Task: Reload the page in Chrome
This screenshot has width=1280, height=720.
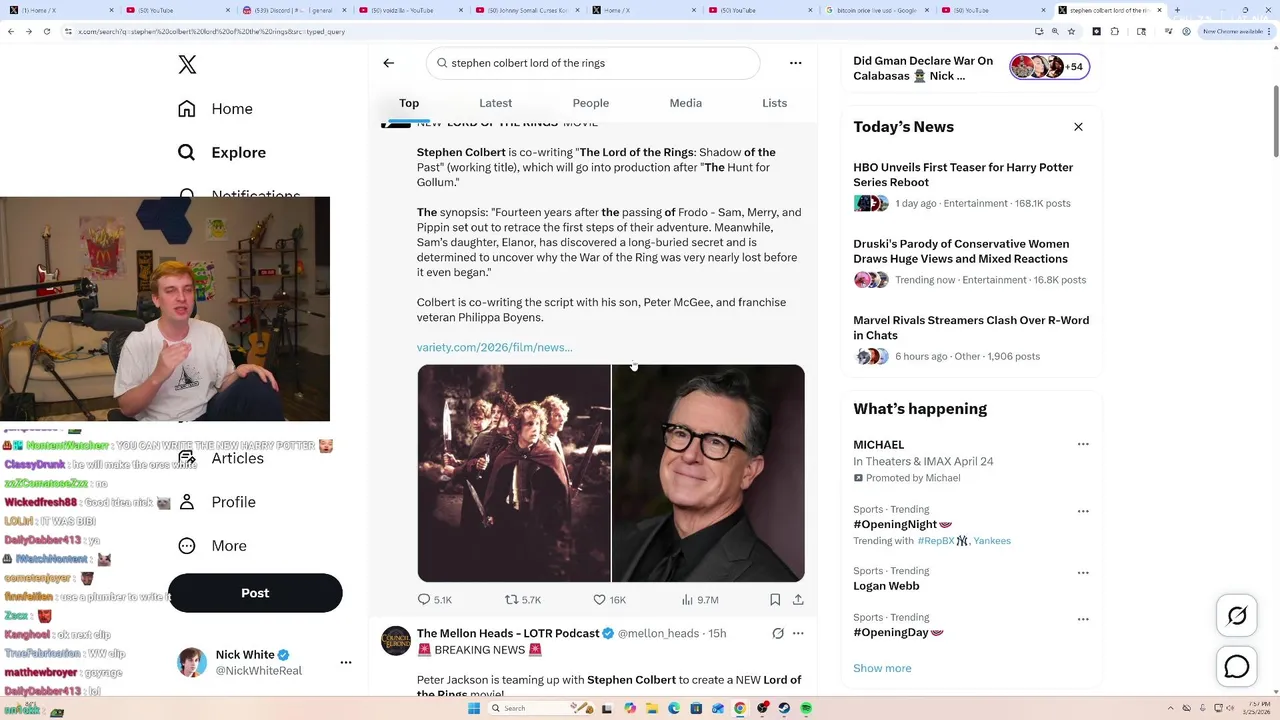Action: pos(47,31)
